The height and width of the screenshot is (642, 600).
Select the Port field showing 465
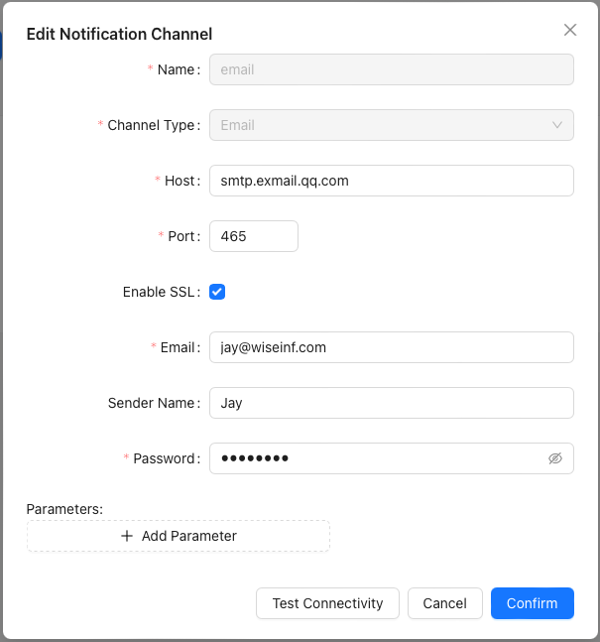(x=254, y=236)
